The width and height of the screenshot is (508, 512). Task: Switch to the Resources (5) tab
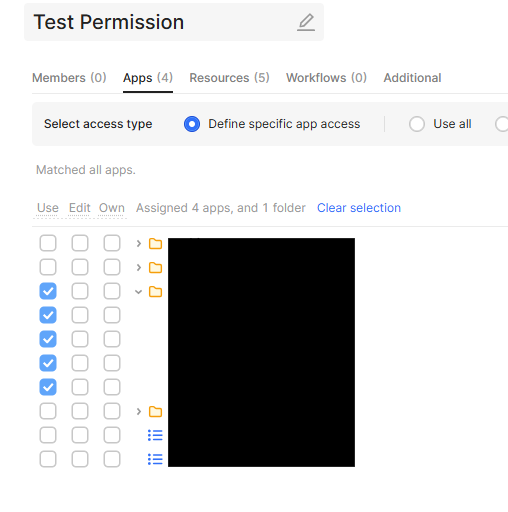tap(229, 78)
